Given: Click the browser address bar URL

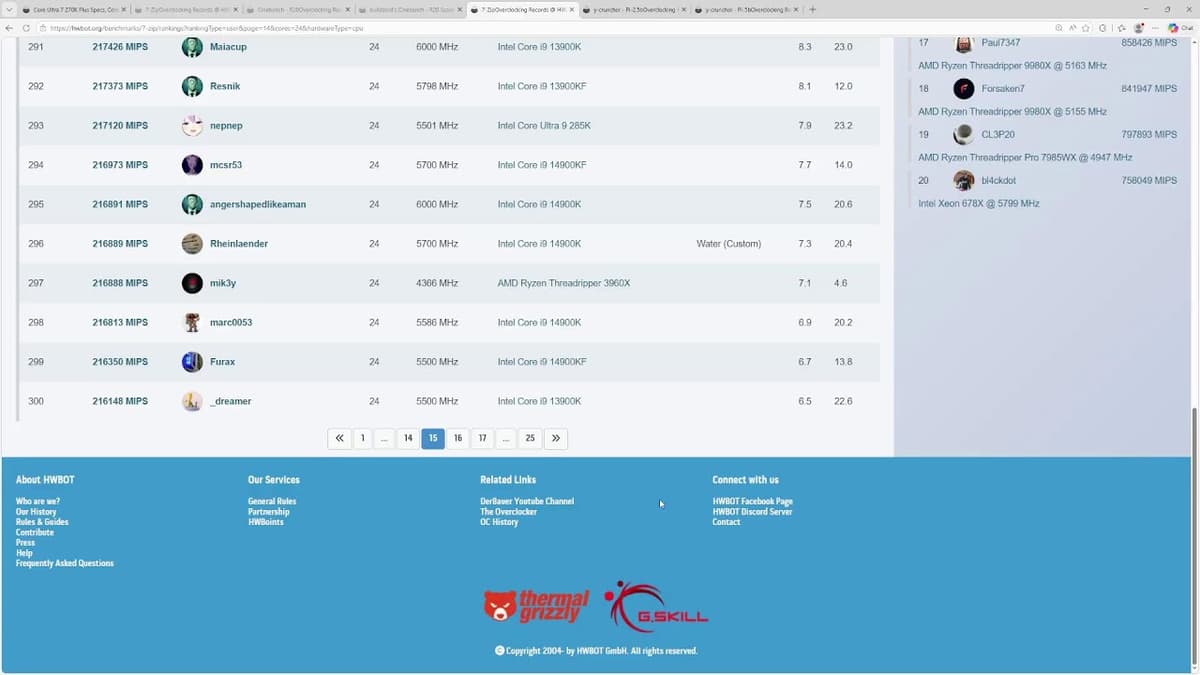Looking at the screenshot, I should click(206, 28).
